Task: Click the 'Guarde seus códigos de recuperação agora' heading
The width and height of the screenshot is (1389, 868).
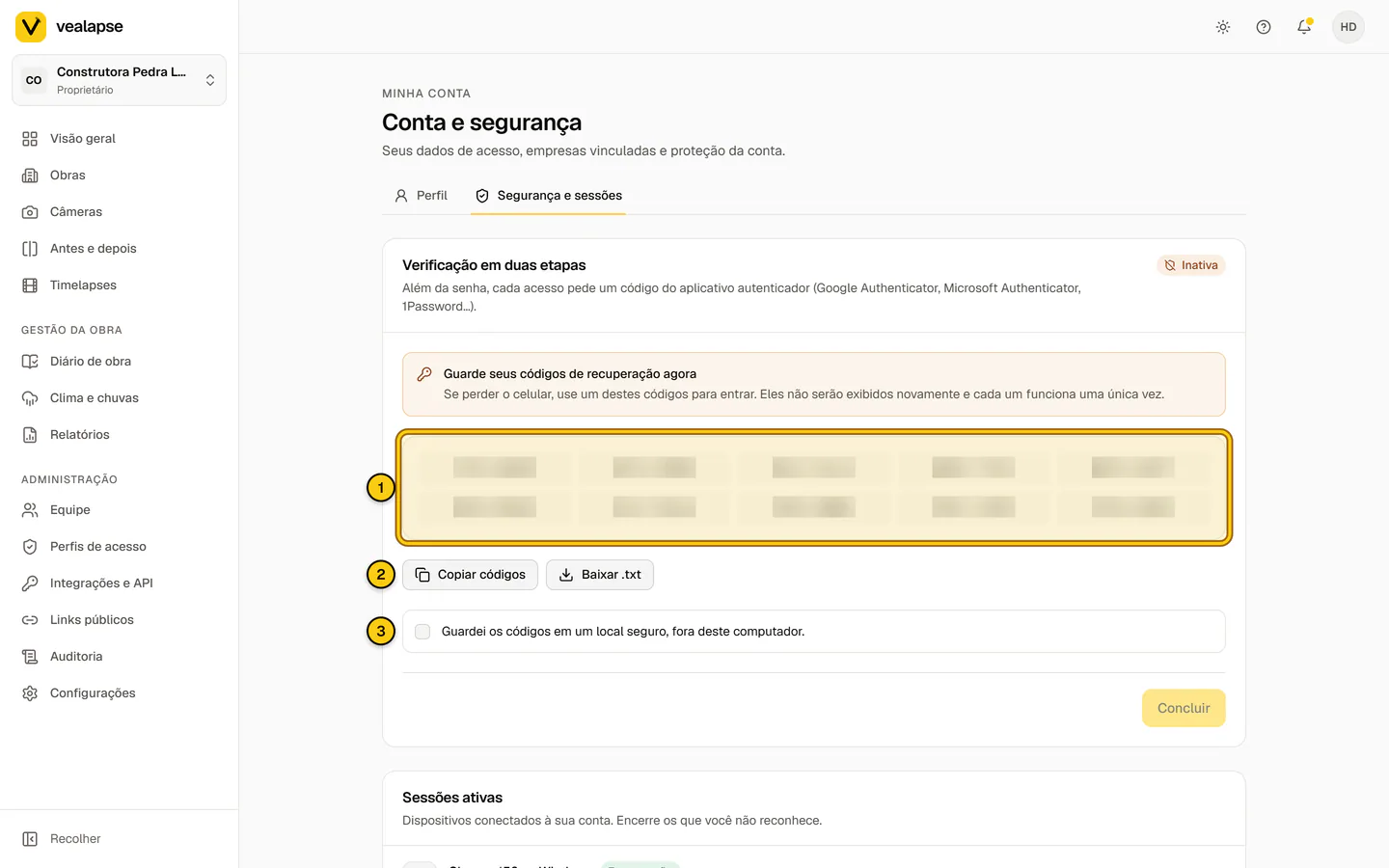Action: 570,374
